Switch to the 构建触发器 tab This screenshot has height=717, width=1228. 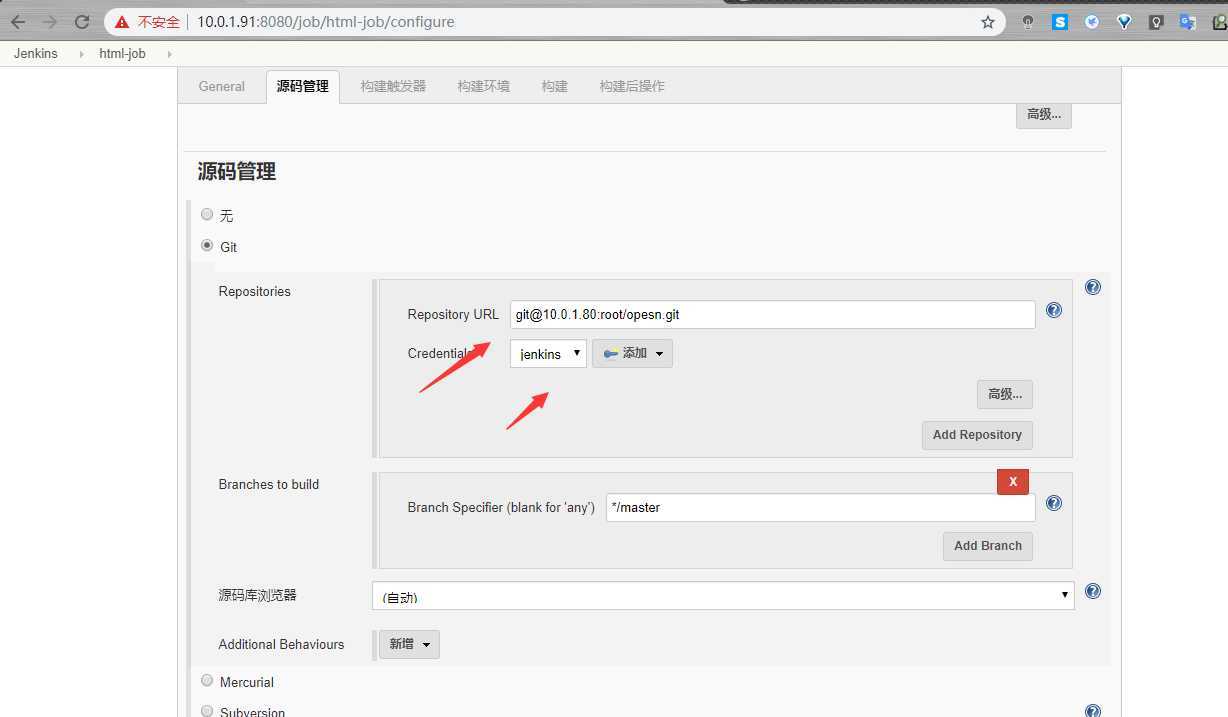pyautogui.click(x=393, y=86)
